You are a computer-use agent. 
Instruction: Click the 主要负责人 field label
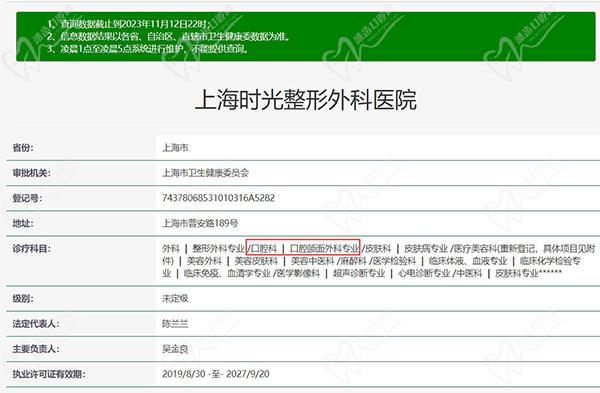(x=36, y=349)
